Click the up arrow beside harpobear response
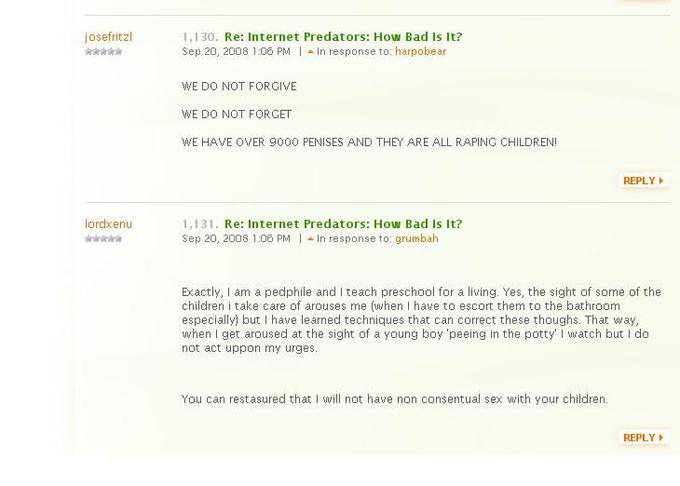The width and height of the screenshot is (680, 486). coord(311,52)
